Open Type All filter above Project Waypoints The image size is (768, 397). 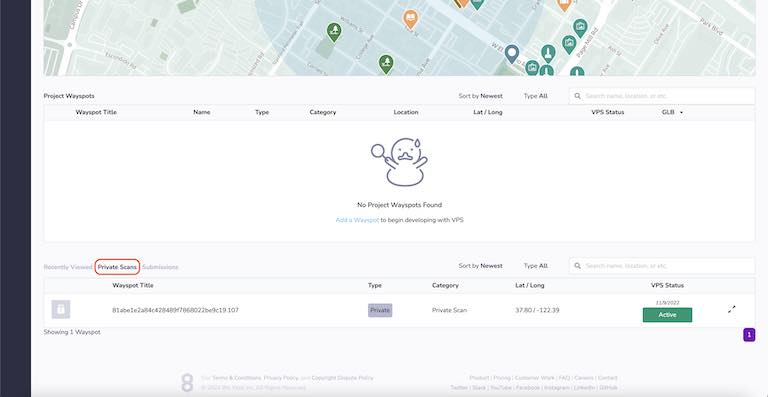click(535, 96)
